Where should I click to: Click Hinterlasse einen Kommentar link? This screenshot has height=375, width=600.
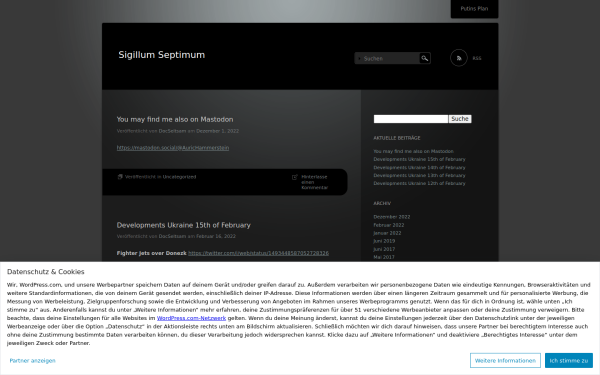315,182
